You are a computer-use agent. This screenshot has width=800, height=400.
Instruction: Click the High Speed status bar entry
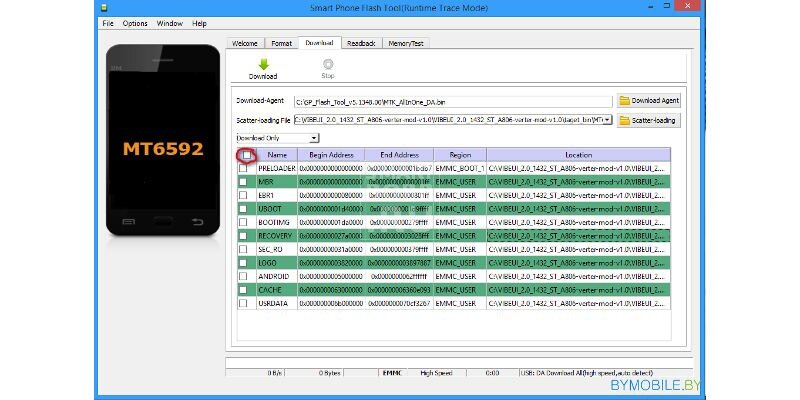click(436, 373)
